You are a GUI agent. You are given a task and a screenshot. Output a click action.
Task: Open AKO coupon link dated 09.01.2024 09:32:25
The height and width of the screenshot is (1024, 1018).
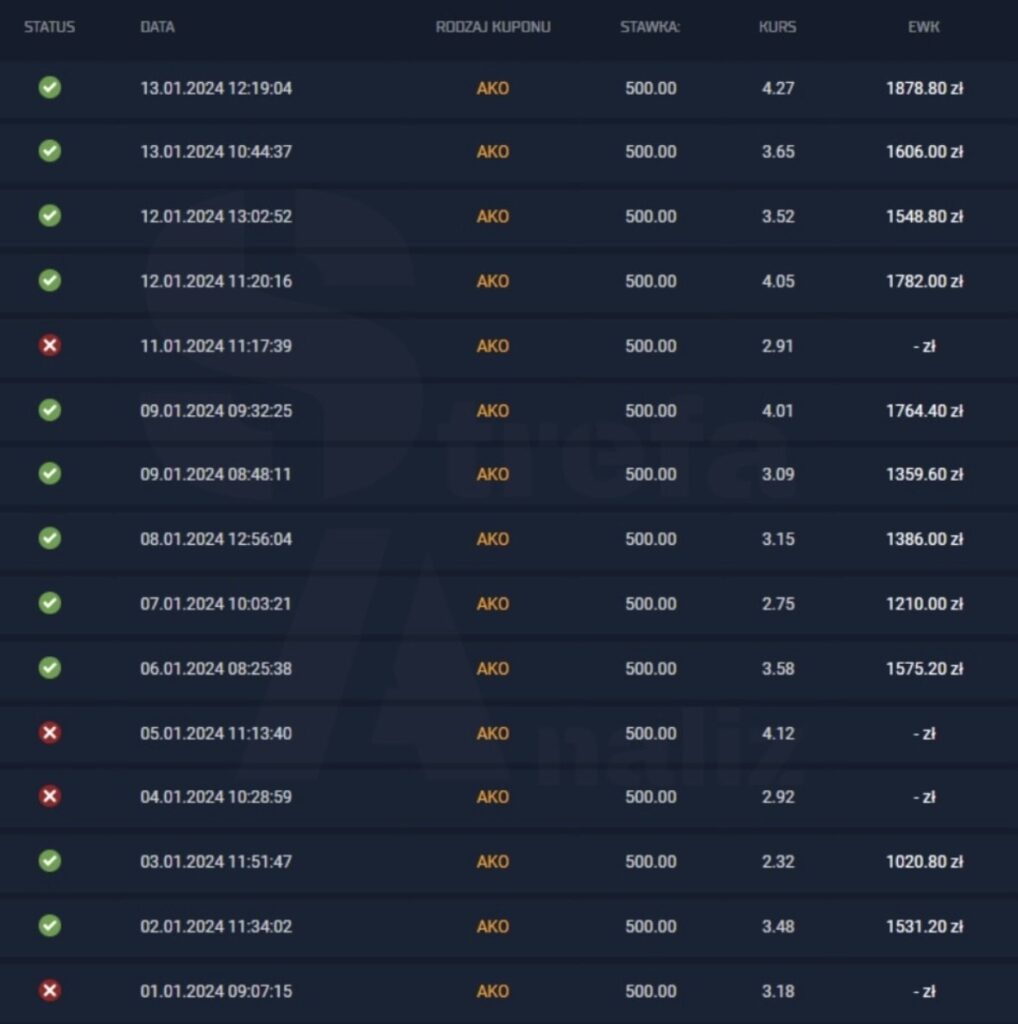point(492,410)
